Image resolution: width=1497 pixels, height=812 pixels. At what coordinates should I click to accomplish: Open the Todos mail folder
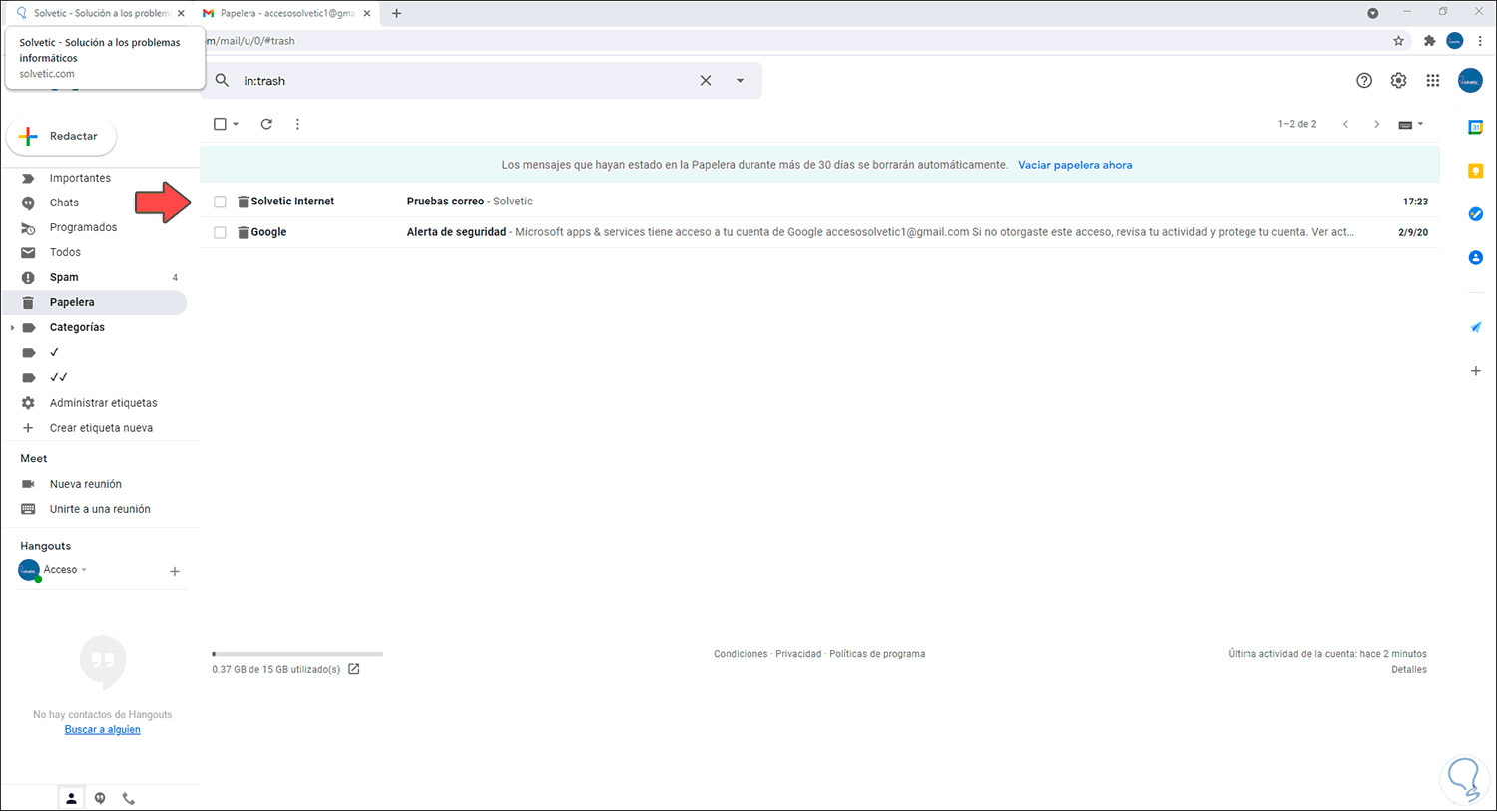coord(65,252)
